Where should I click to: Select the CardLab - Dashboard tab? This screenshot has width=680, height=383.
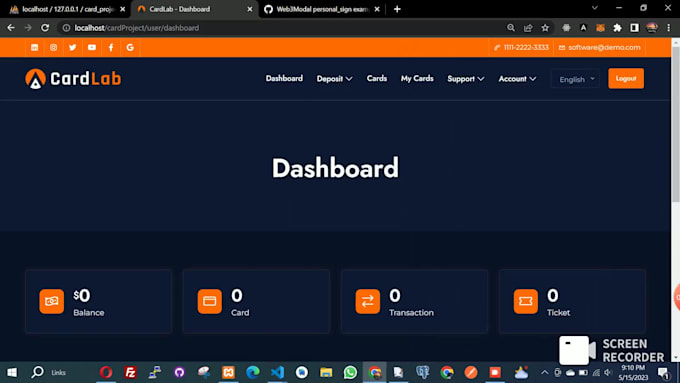coord(193,9)
